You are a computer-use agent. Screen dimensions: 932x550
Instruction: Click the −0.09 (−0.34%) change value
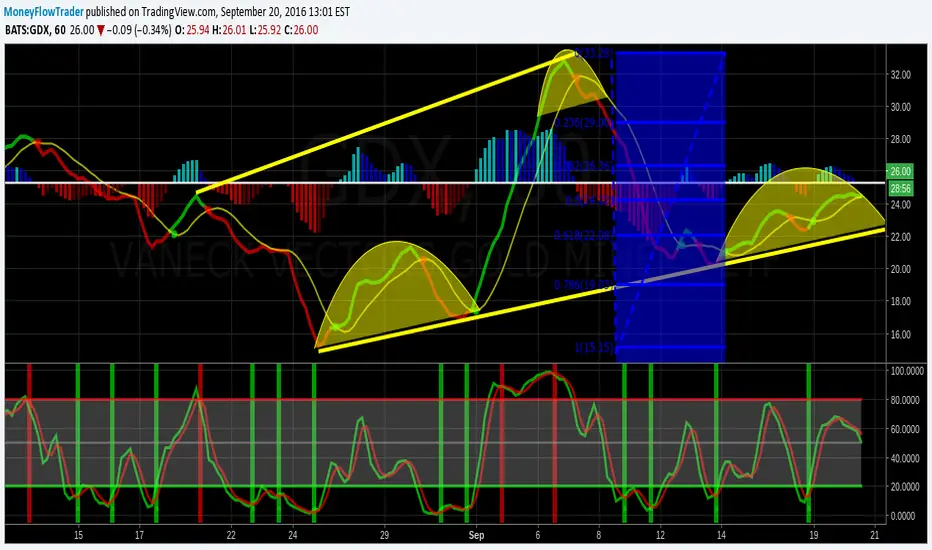pos(140,30)
